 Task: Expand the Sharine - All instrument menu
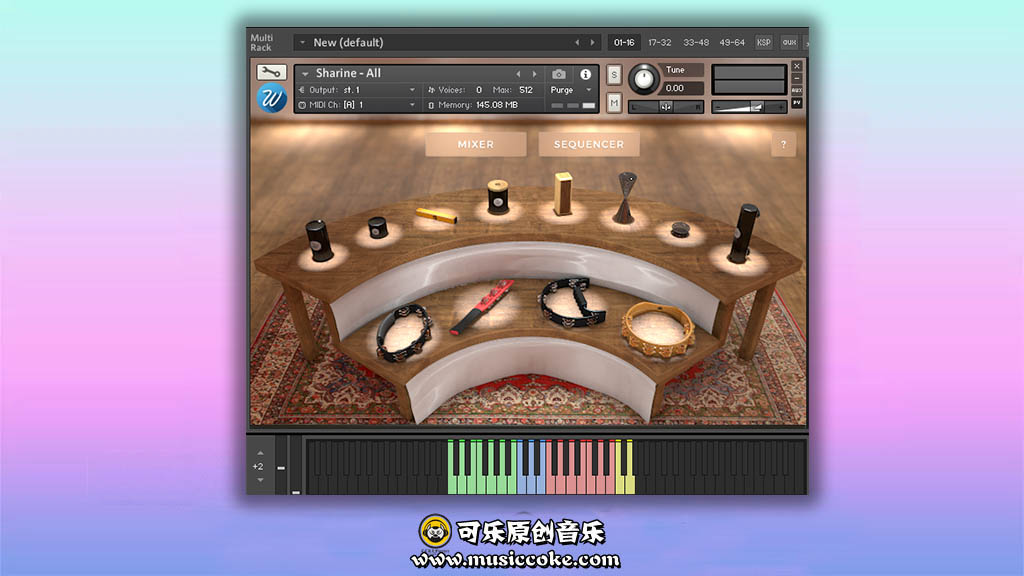coord(305,74)
